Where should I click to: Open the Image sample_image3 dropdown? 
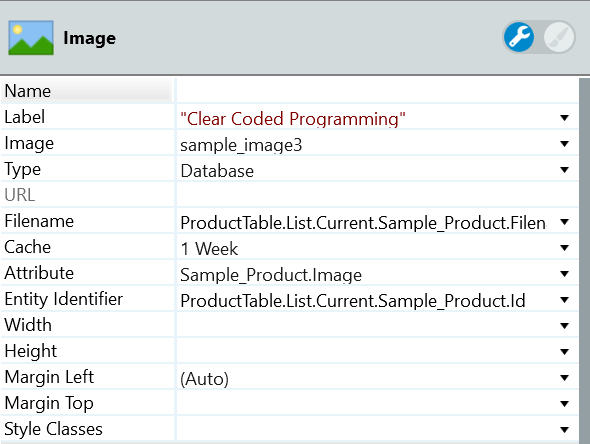tap(564, 144)
